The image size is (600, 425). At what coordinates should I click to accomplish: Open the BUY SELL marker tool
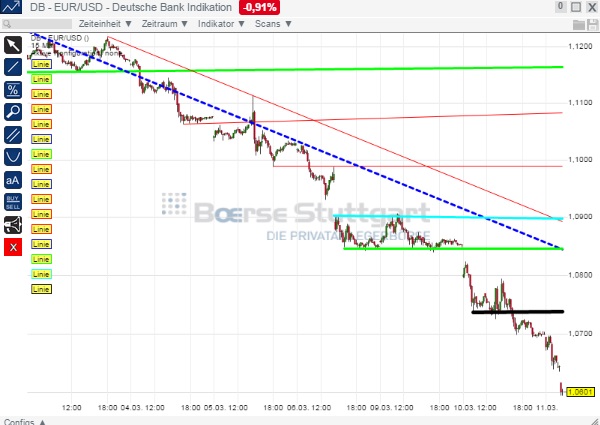[x=13, y=202]
